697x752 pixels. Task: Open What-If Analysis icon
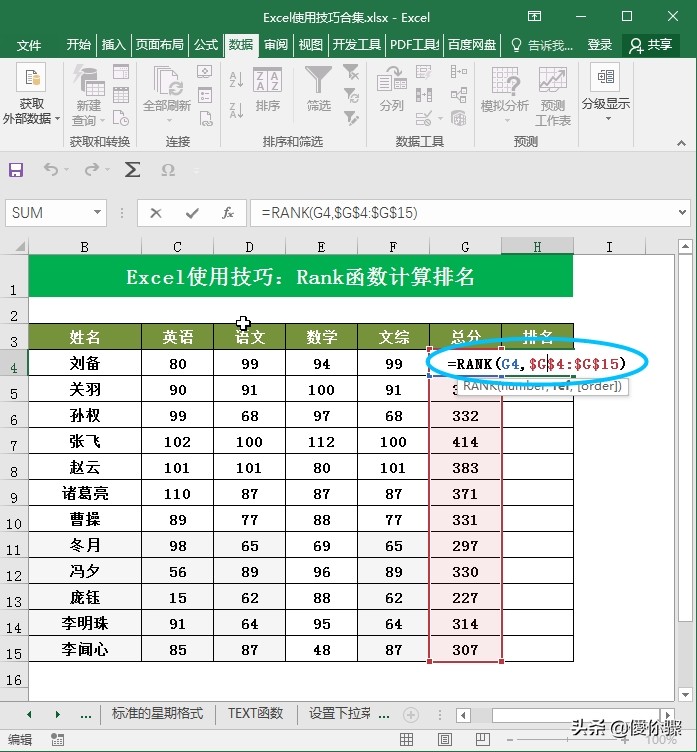click(x=505, y=81)
